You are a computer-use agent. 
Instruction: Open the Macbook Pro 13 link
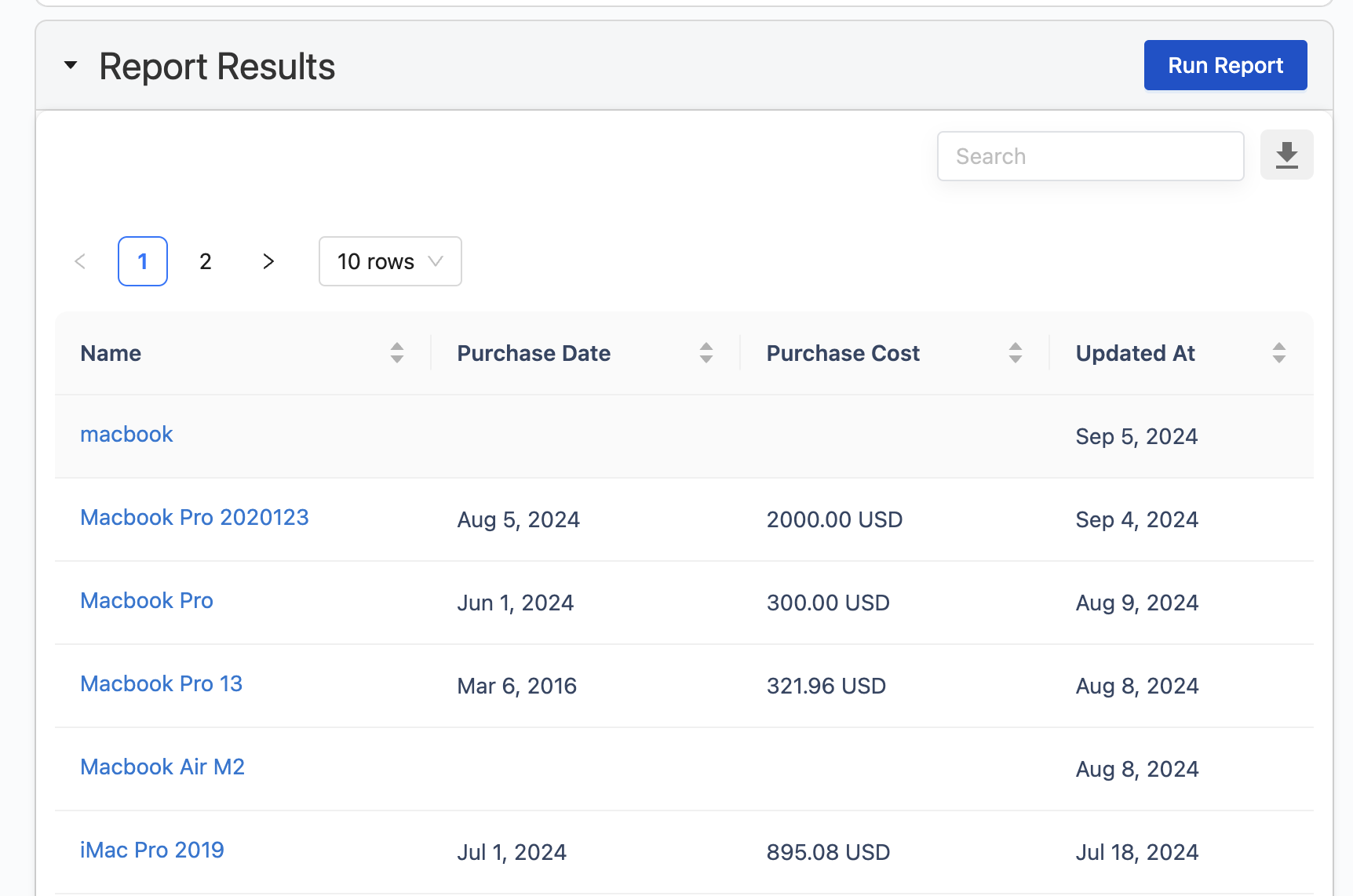click(x=162, y=684)
